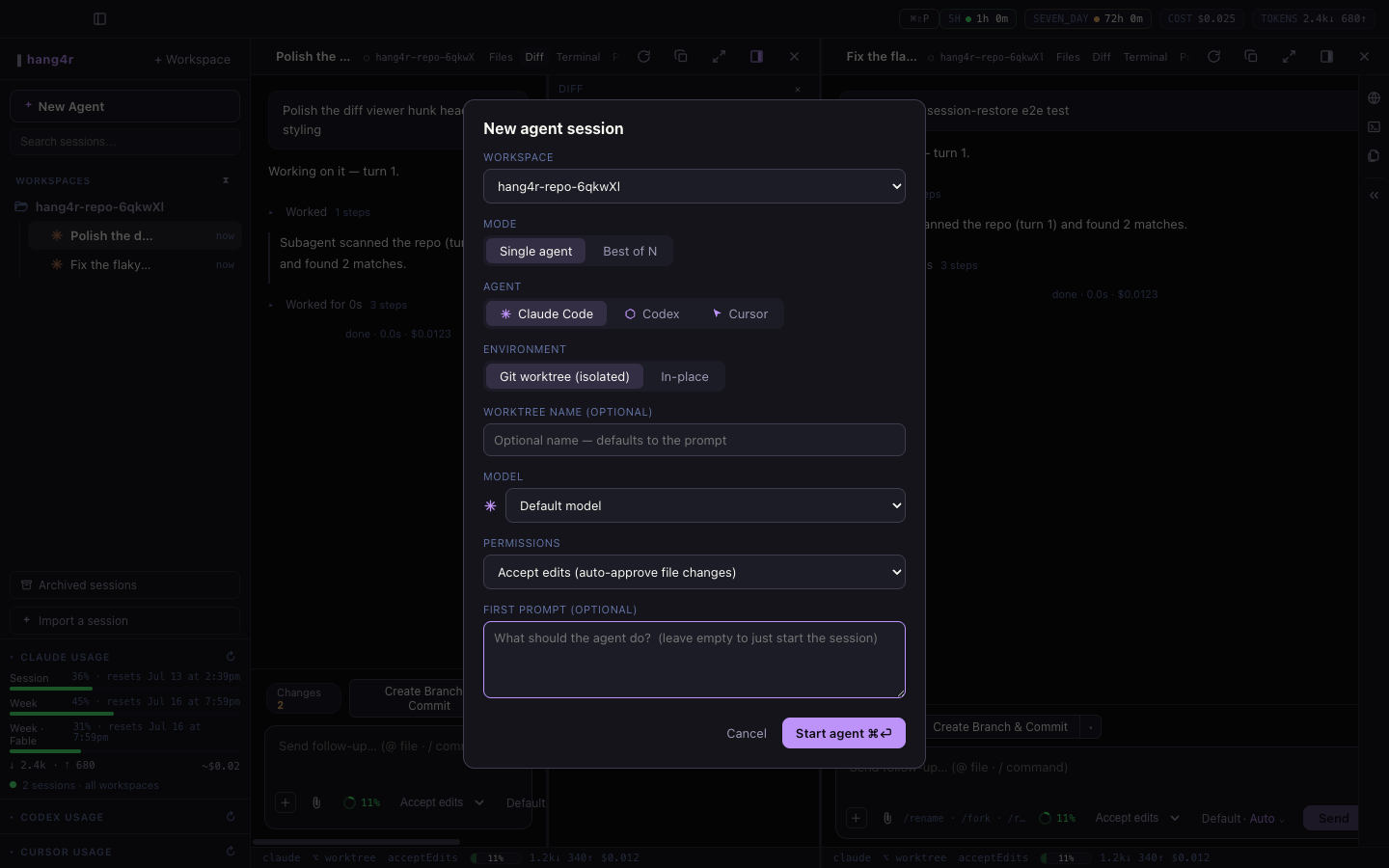Click the model asterisk icon beside Default model

pyautogui.click(x=490, y=505)
